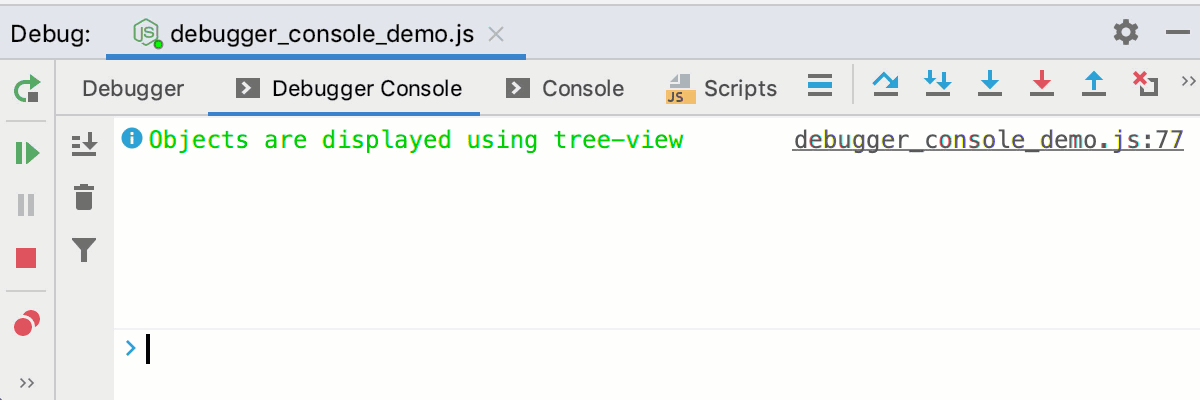Resume program execution
Image resolution: width=1200 pixels, height=400 pixels.
point(26,153)
